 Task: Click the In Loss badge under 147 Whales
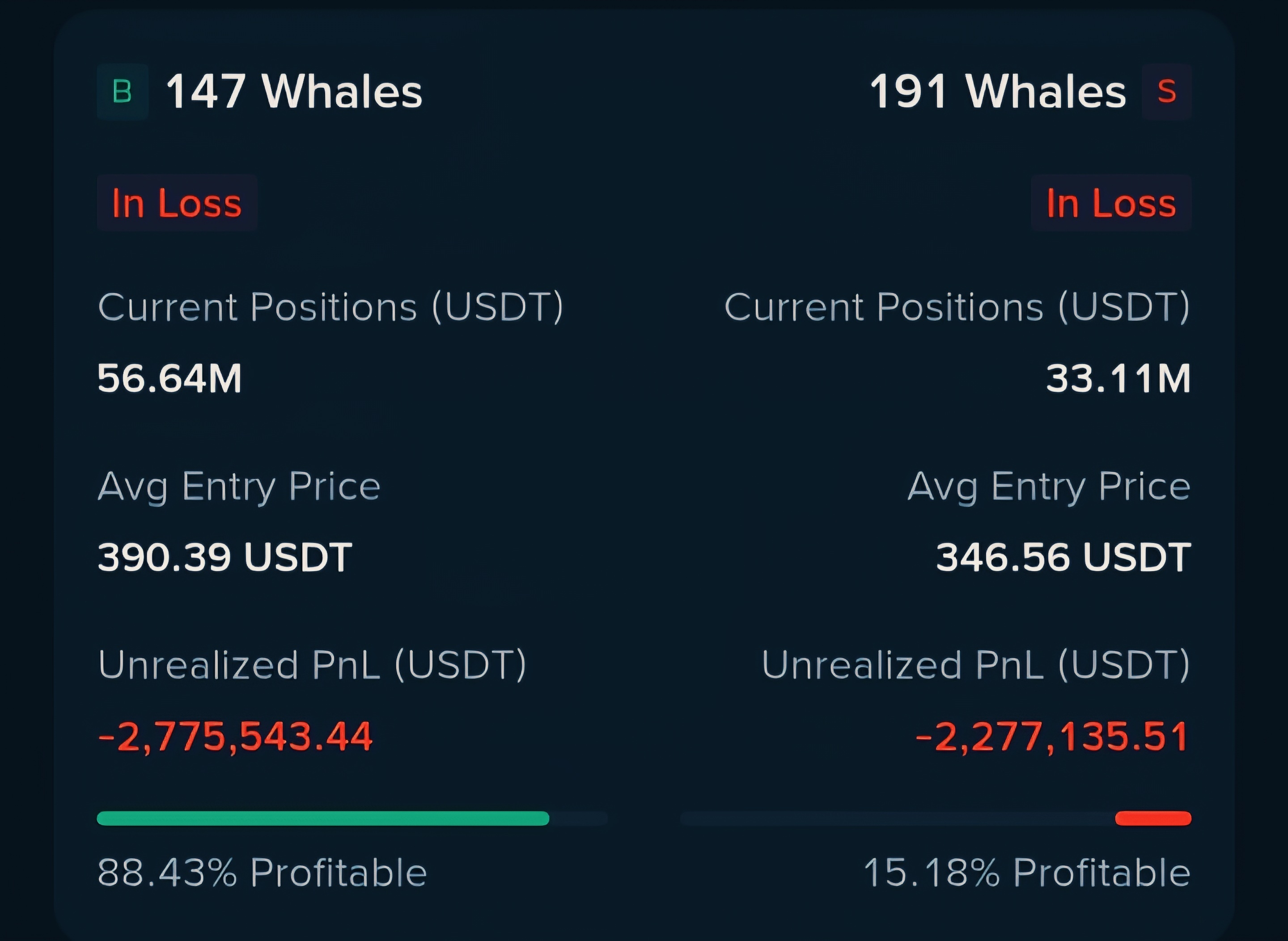[177, 203]
